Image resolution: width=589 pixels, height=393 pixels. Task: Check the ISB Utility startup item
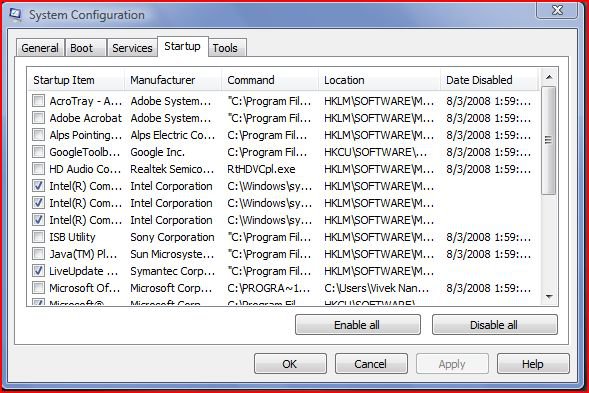point(38,237)
